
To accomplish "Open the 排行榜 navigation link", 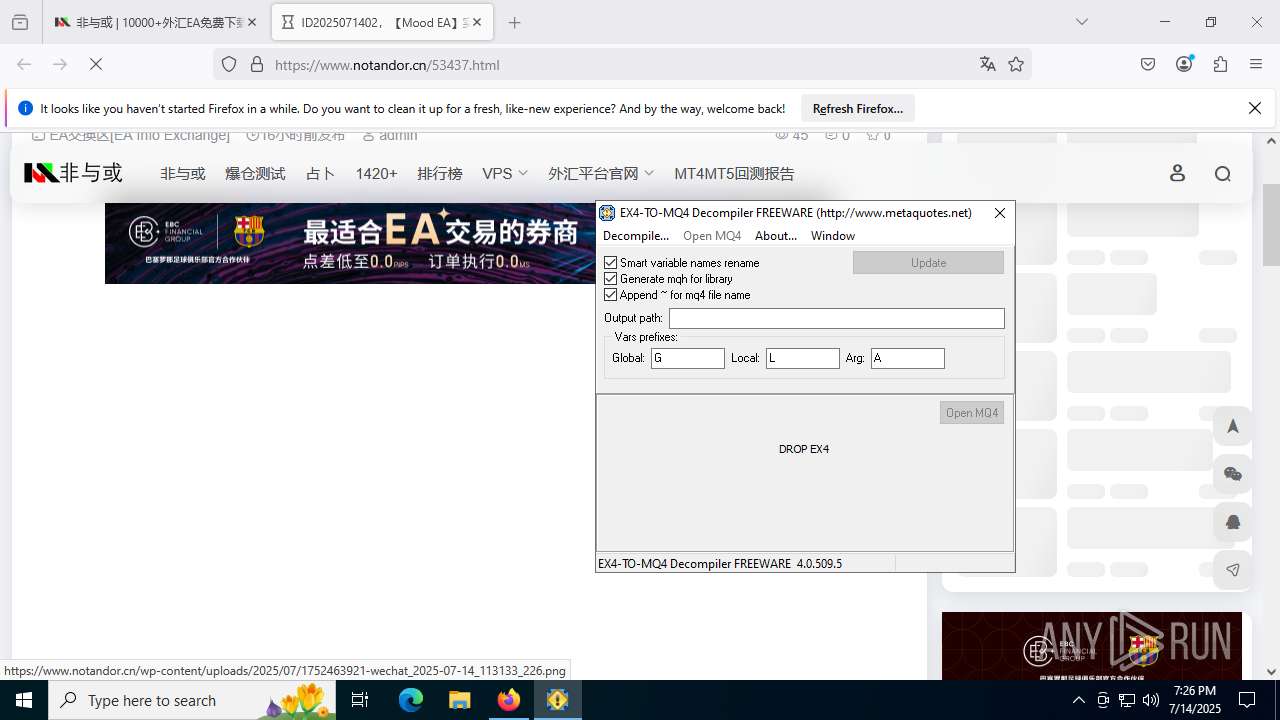I will [440, 173].
